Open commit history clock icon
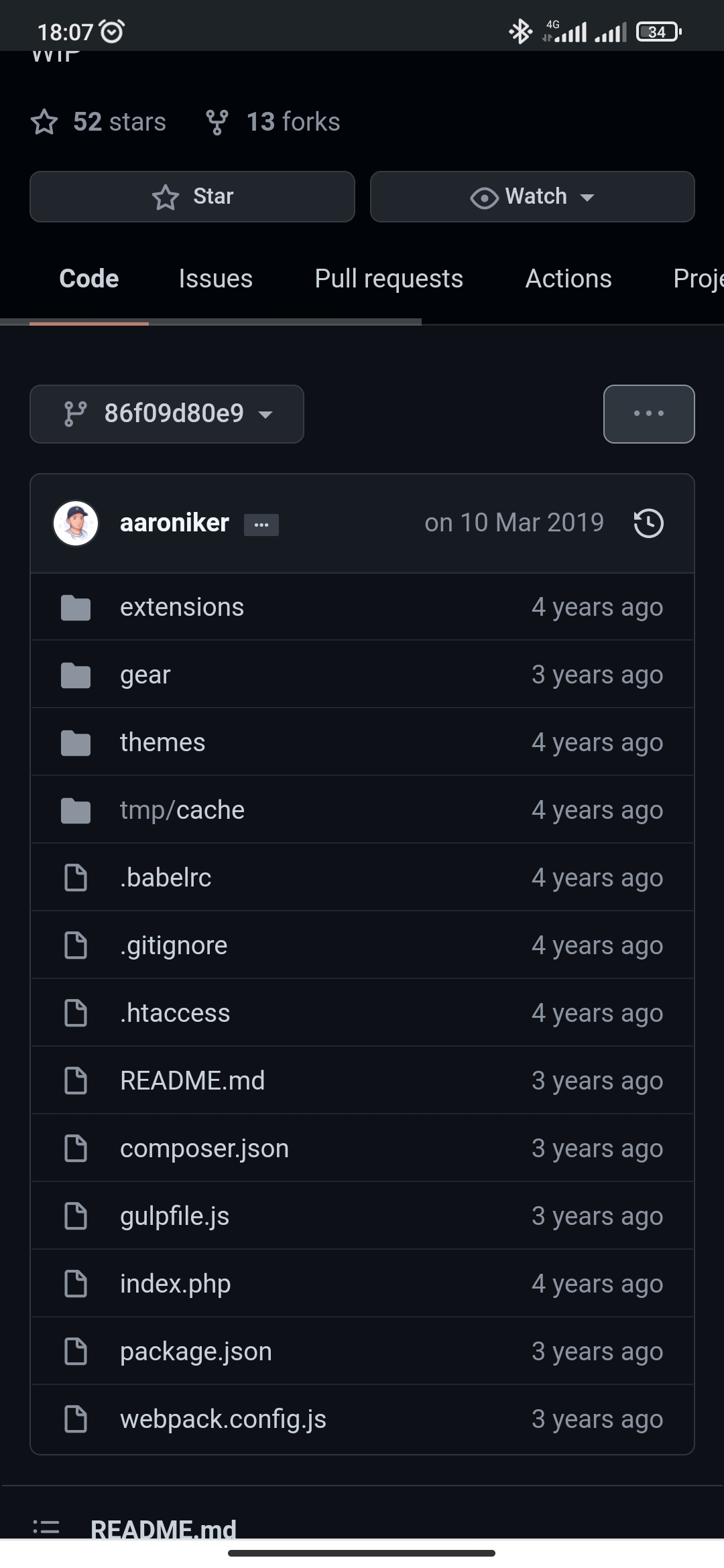724x1568 pixels. [x=648, y=523]
